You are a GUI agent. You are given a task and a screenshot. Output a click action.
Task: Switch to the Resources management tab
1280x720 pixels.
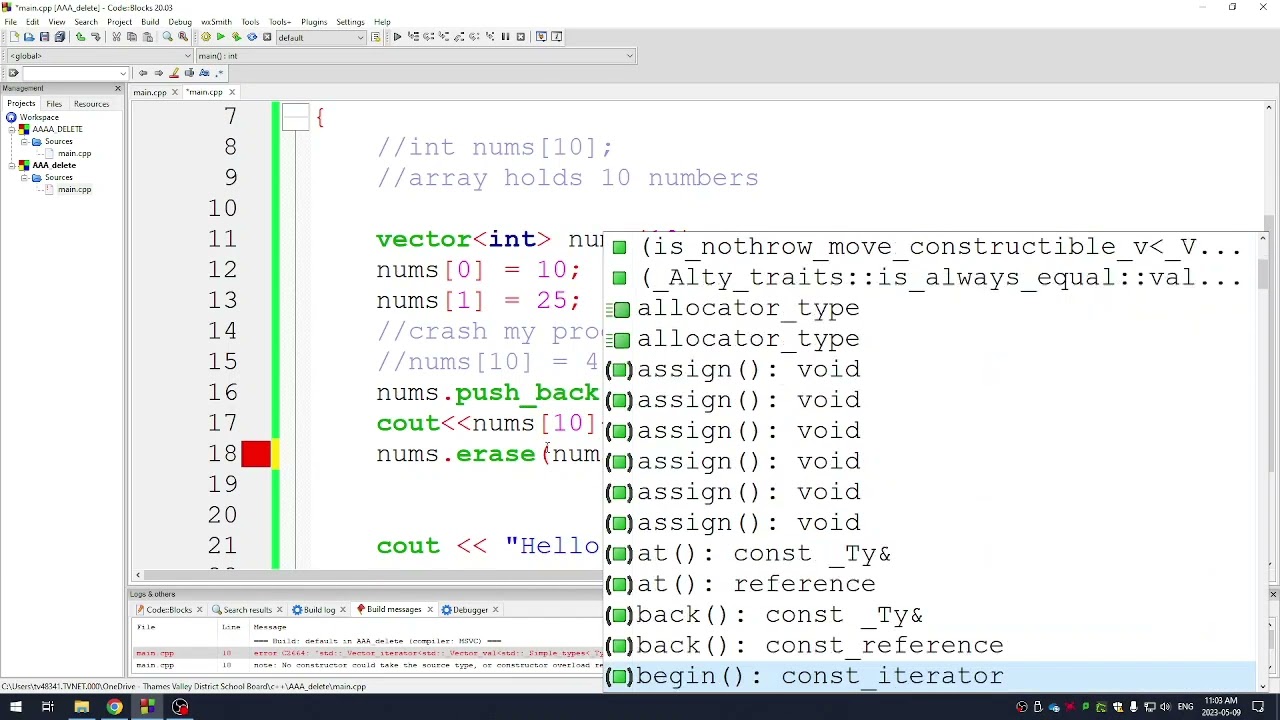point(91,104)
